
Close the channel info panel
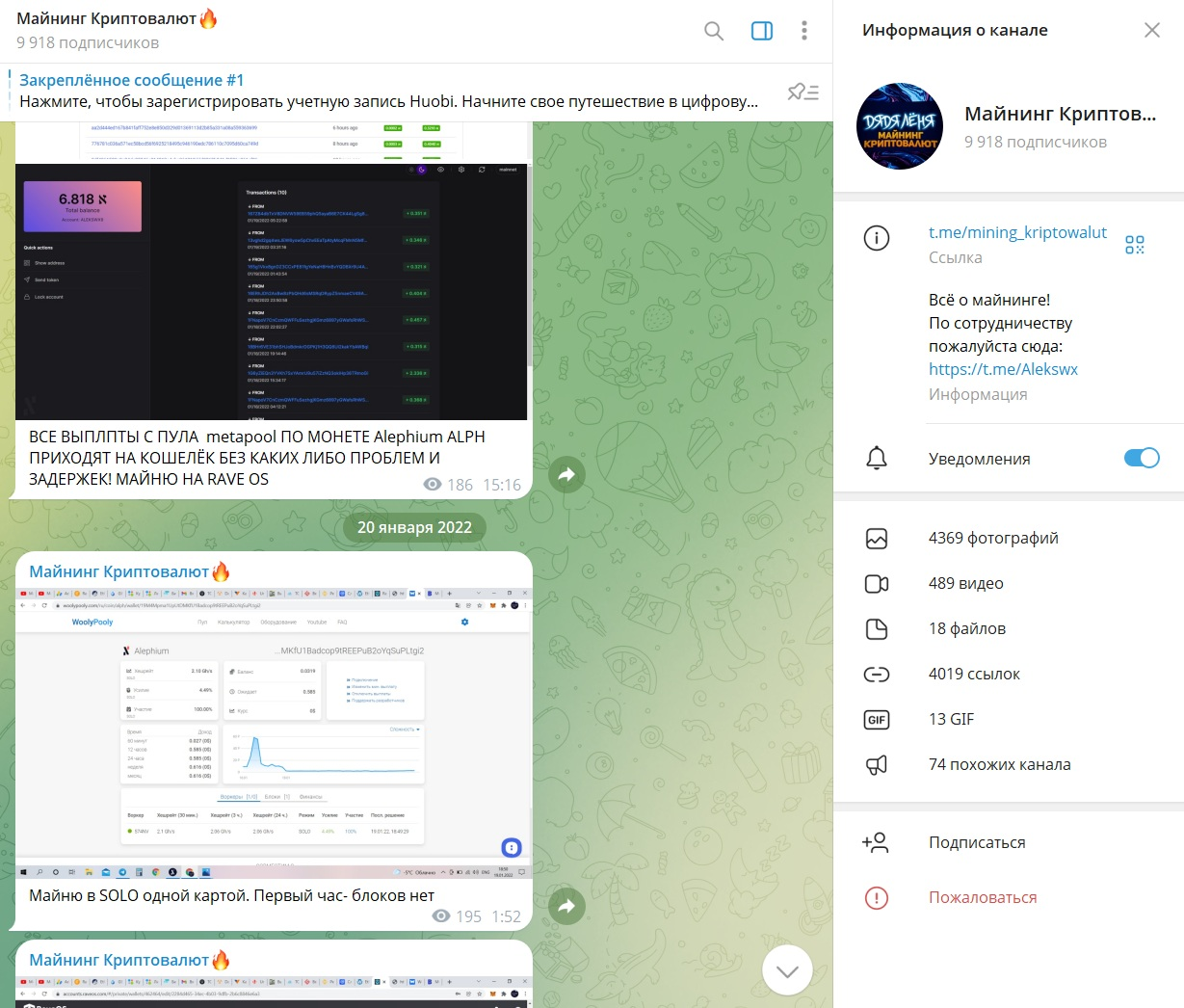pyautogui.click(x=1152, y=30)
